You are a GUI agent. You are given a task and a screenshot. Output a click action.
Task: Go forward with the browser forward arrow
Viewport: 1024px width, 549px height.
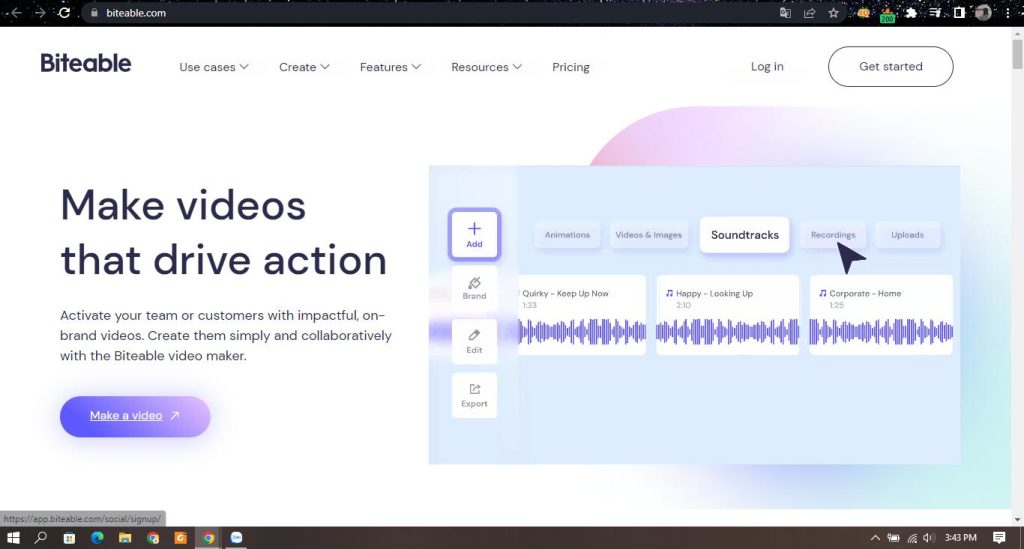(40, 12)
